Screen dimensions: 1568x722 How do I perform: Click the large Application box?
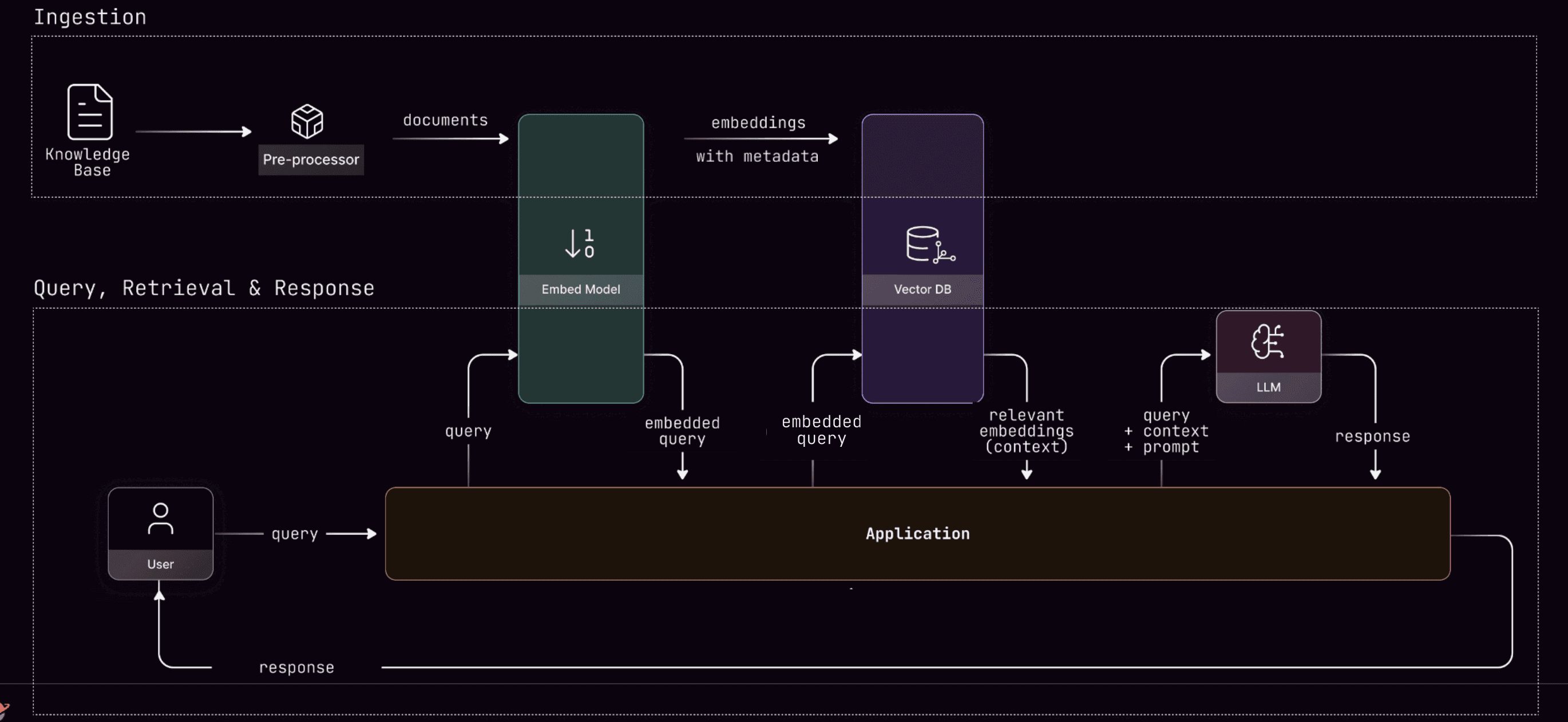pyautogui.click(x=917, y=533)
